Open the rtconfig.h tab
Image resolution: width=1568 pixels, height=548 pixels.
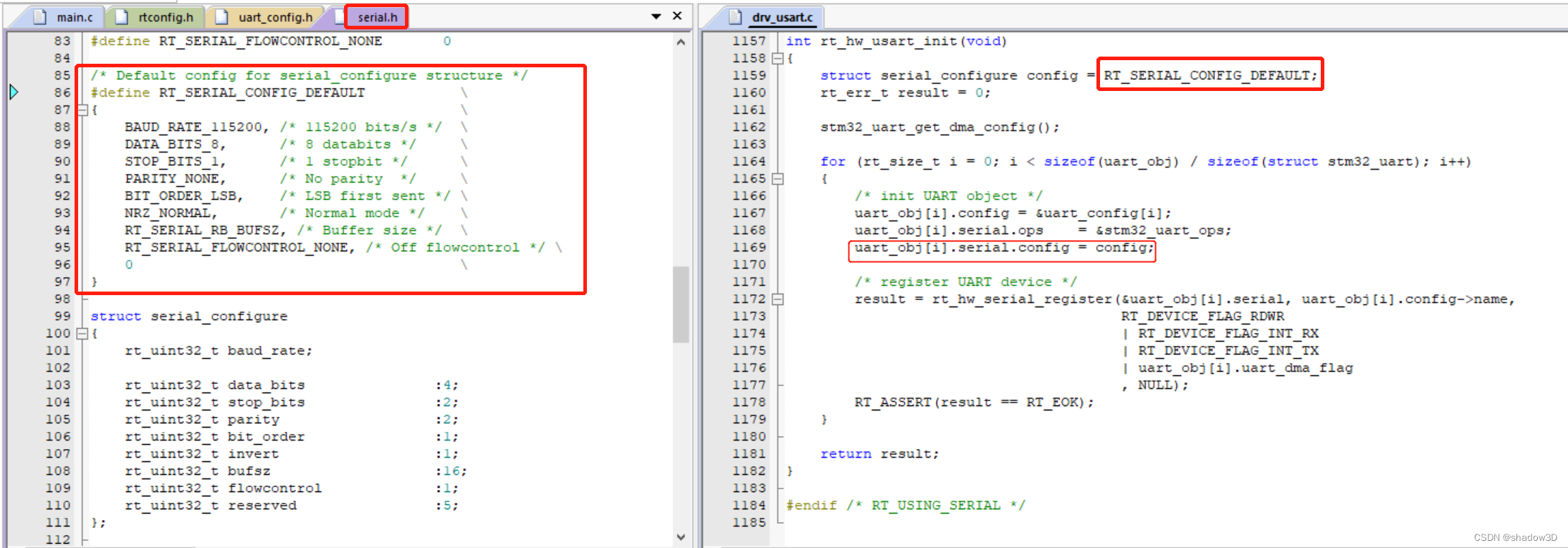(155, 17)
